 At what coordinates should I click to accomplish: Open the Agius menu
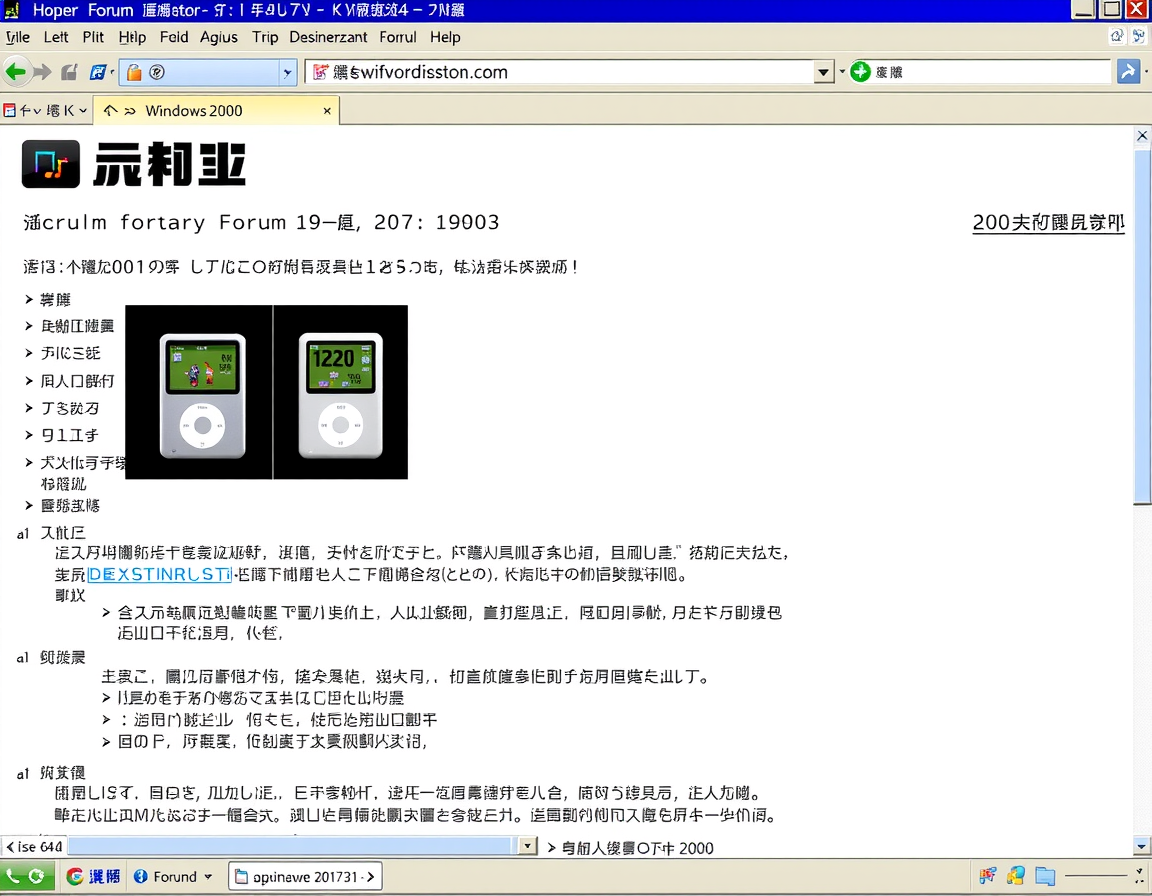point(219,37)
